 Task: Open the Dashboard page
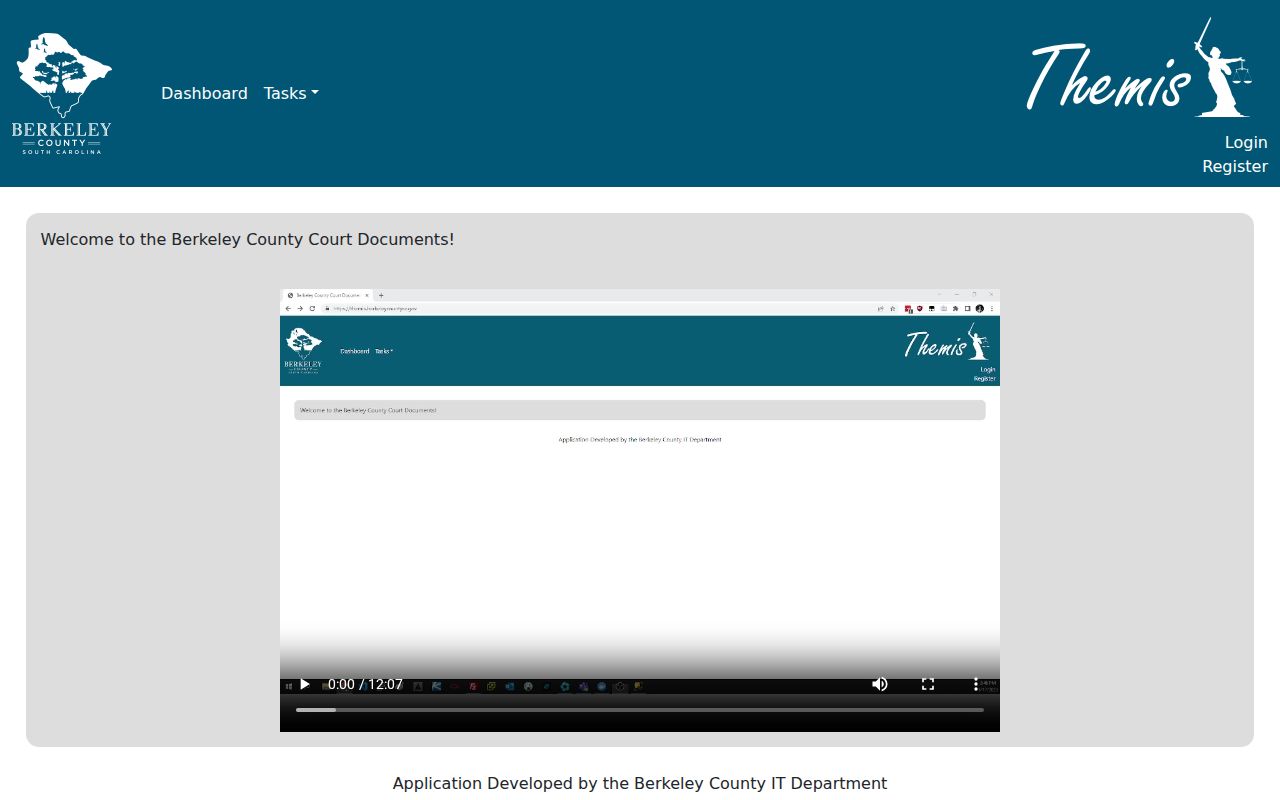pyautogui.click(x=204, y=93)
